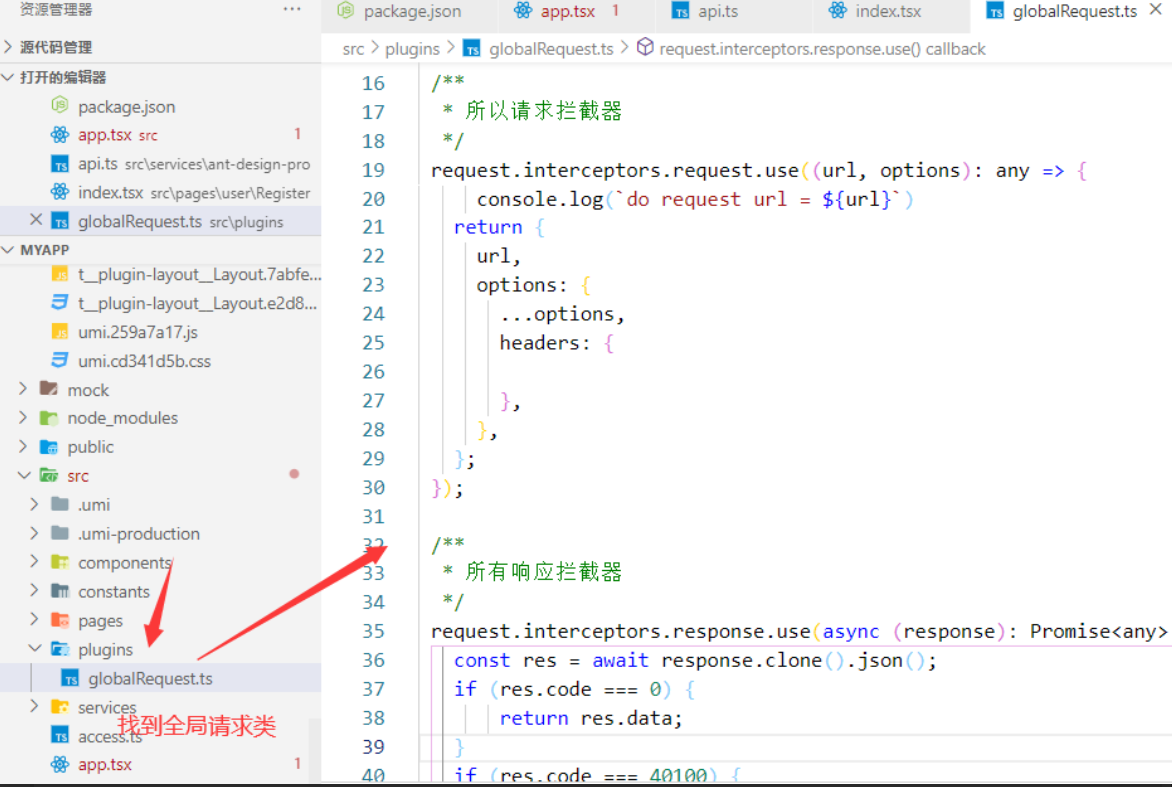Click the node_modules folder icon
The image size is (1172, 787).
[48, 418]
